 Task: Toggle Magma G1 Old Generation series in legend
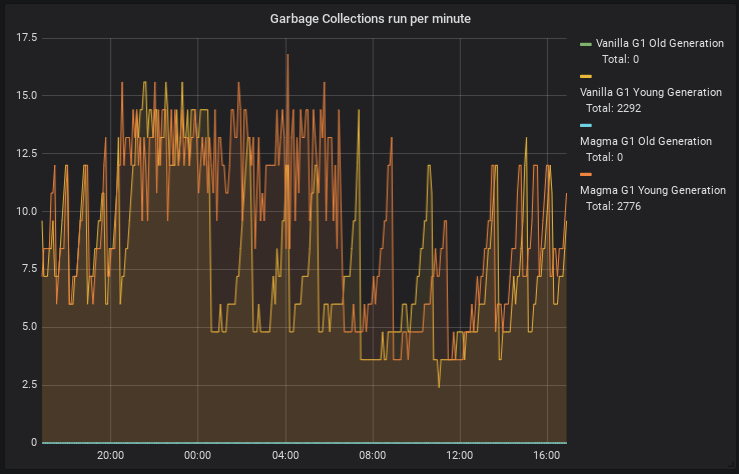point(646,141)
